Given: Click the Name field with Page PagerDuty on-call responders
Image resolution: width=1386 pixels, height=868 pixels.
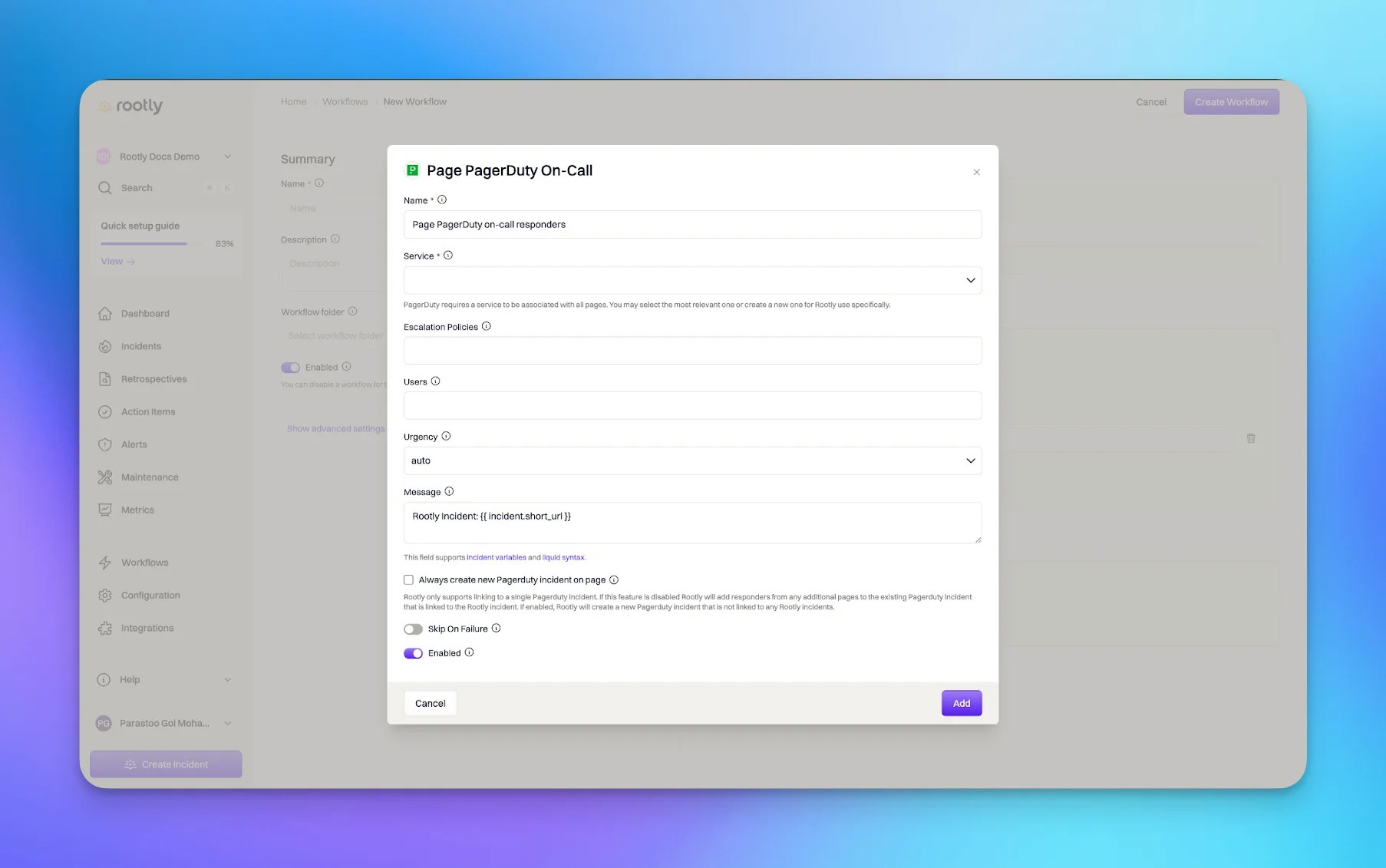Looking at the screenshot, I should pos(692,224).
